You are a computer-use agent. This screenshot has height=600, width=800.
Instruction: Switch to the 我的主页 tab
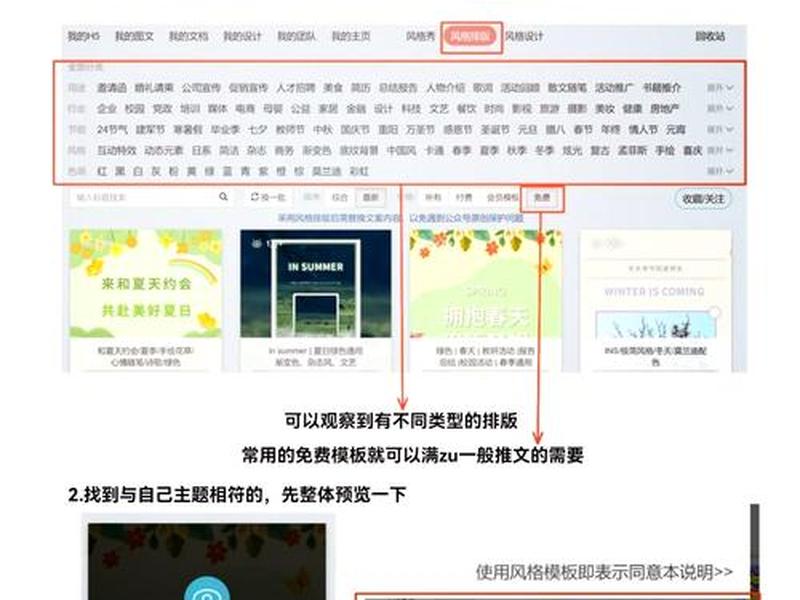coord(351,36)
